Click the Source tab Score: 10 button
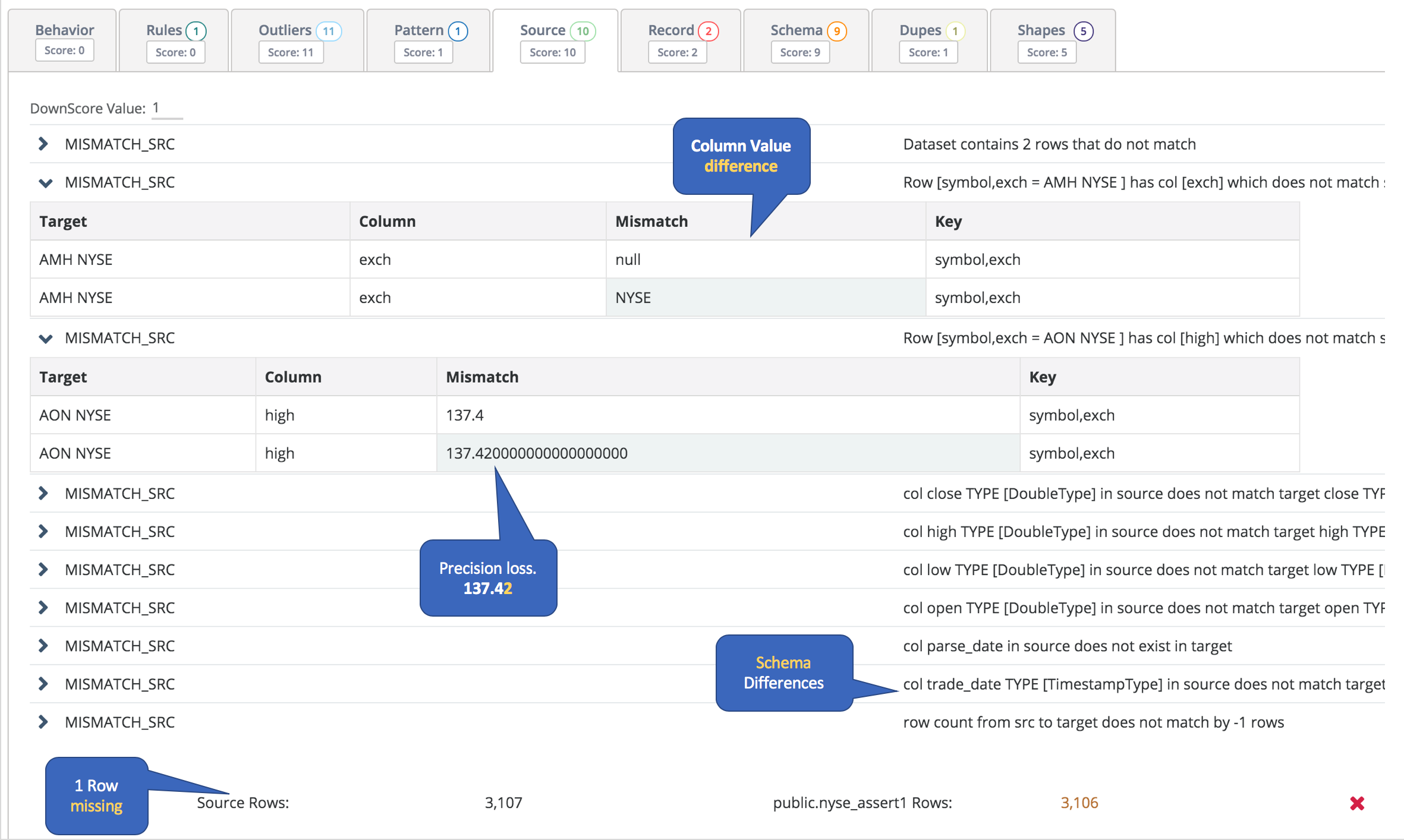The height and width of the screenshot is (840, 1404). pos(552,52)
